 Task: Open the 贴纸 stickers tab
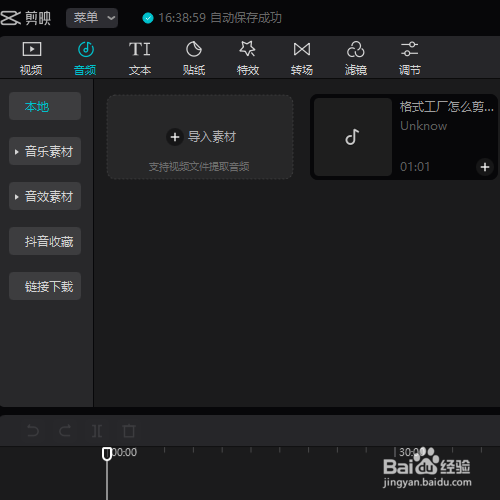(194, 58)
